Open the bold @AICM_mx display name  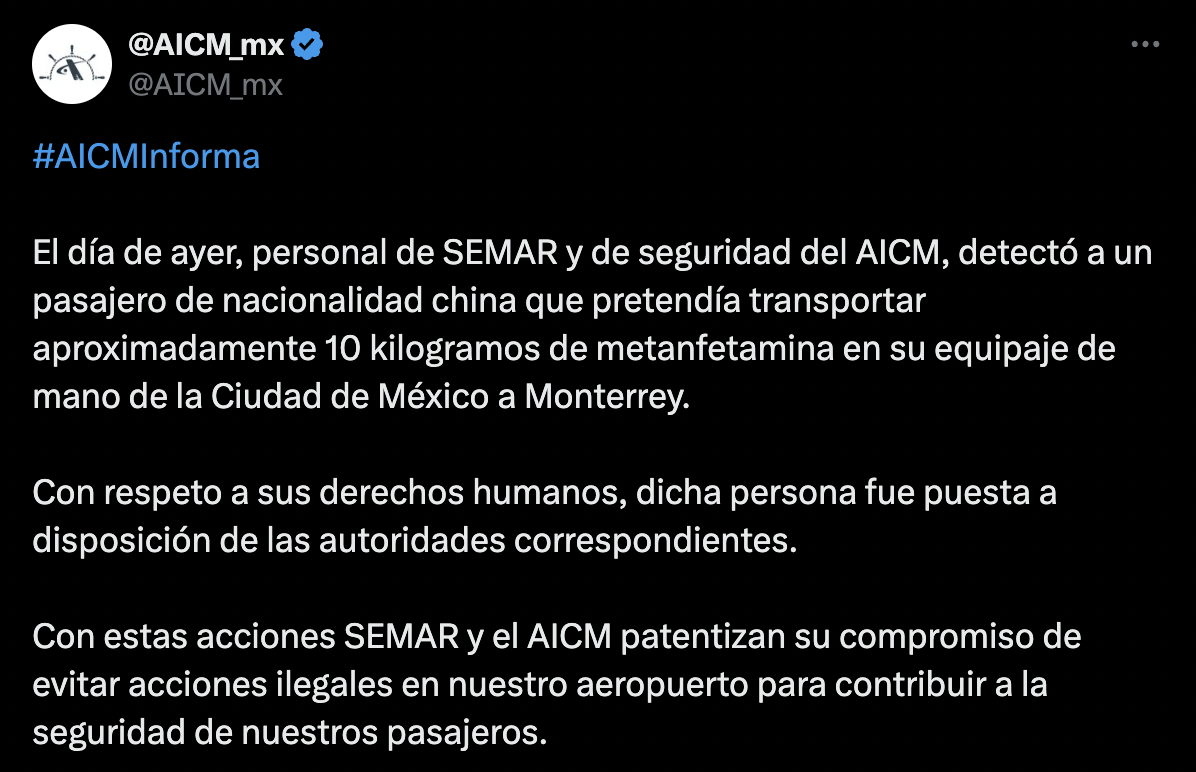click(206, 45)
